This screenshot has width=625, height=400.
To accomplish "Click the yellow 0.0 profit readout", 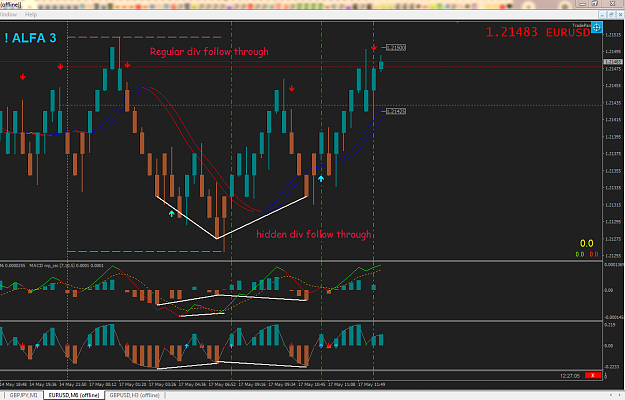I will click(586, 243).
